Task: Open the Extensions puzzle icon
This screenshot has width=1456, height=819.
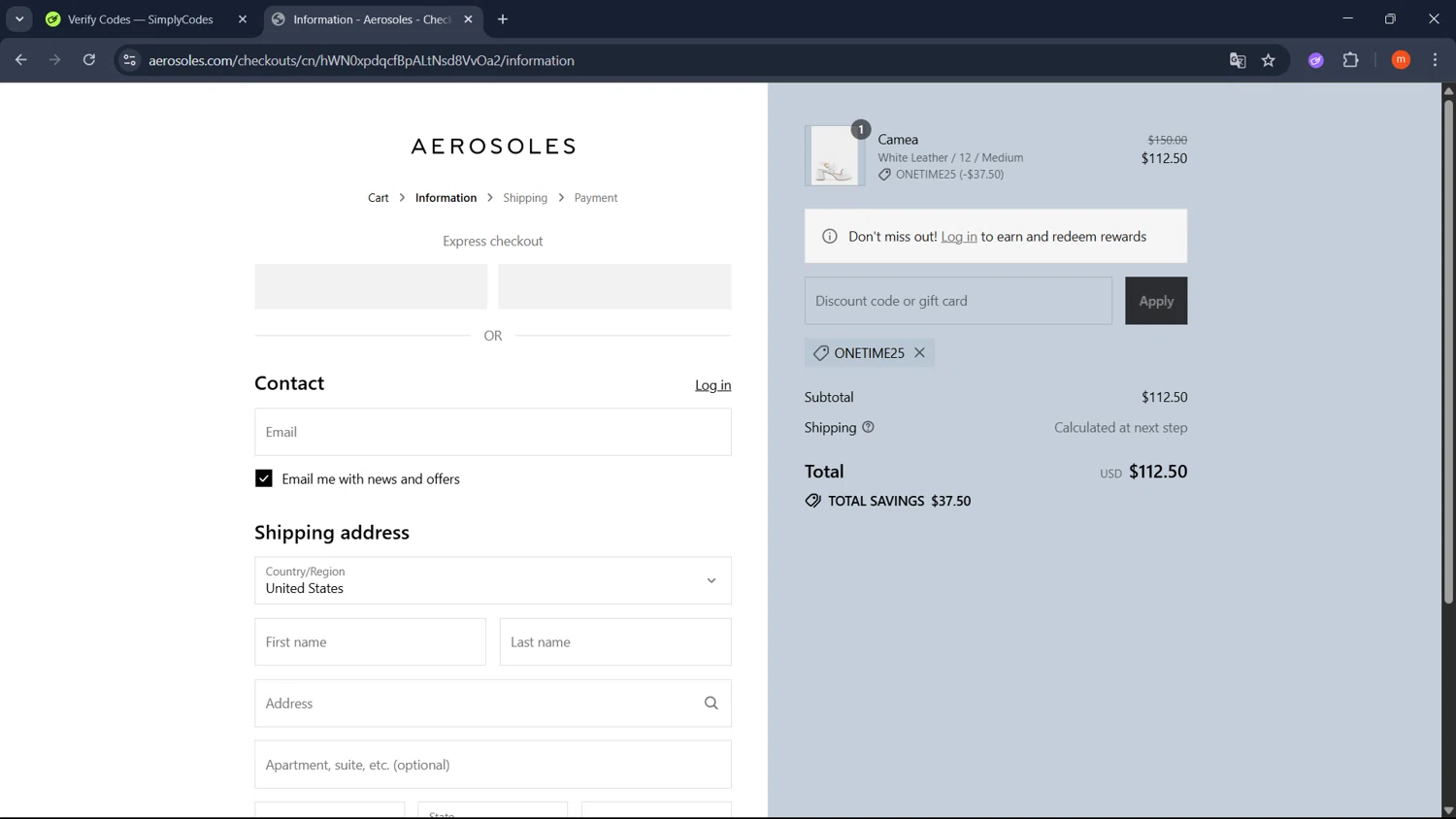Action: [1350, 60]
